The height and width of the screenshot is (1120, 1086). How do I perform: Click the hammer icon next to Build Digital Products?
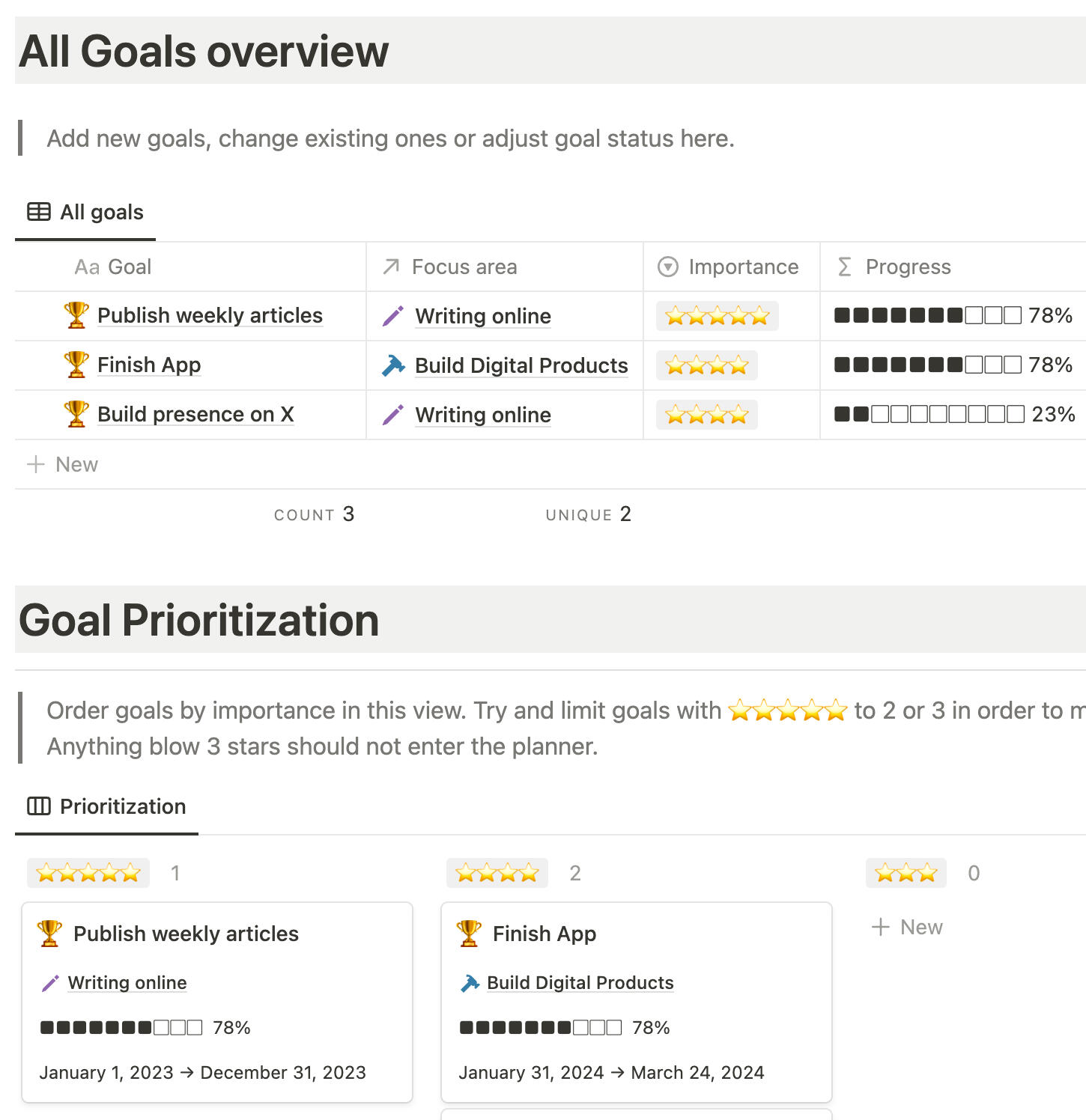pos(393,365)
